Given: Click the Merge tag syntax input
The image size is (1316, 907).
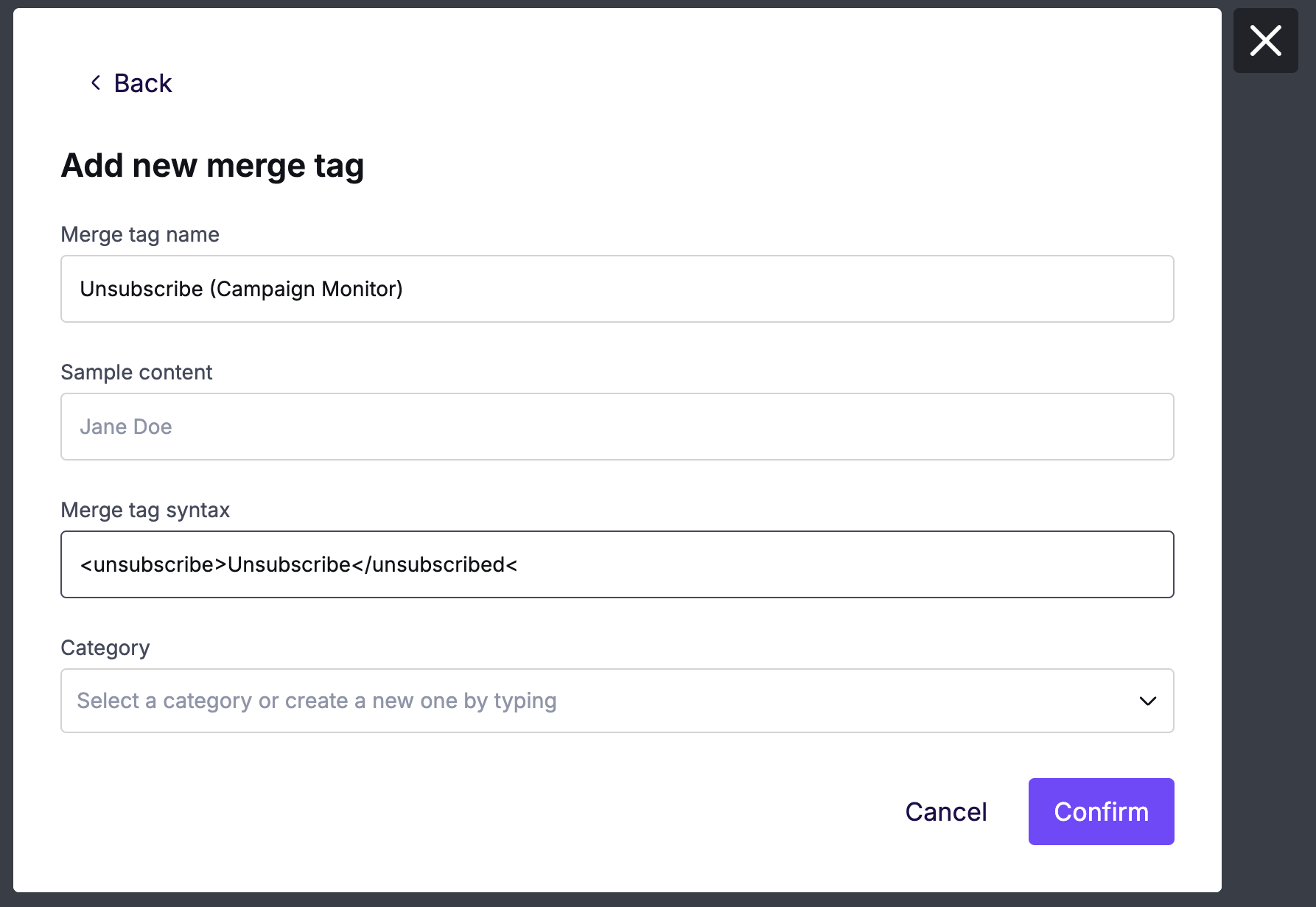Looking at the screenshot, I should click(617, 564).
